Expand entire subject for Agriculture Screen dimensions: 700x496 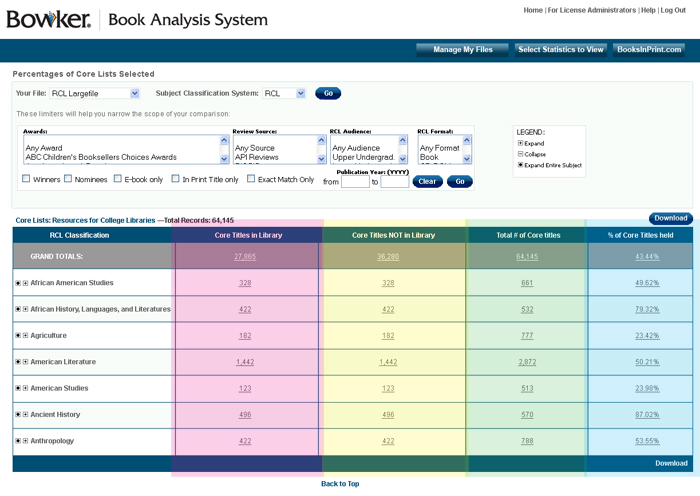click(x=18, y=335)
